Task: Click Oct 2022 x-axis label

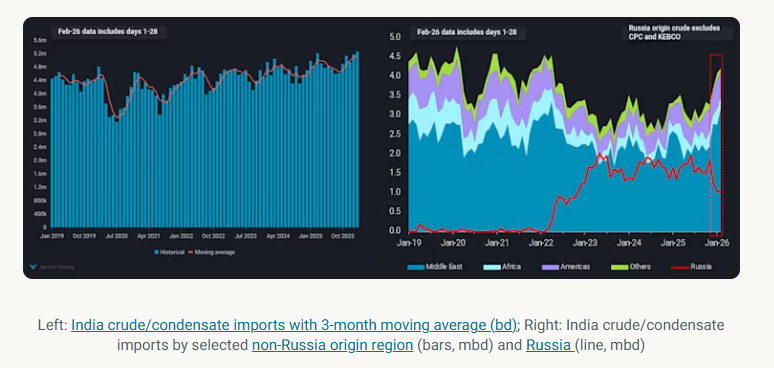Action: (x=214, y=236)
